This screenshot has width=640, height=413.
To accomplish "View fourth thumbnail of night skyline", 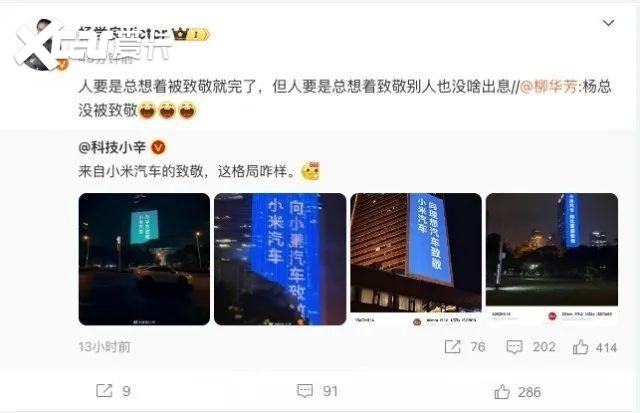I will pyautogui.click(x=552, y=259).
